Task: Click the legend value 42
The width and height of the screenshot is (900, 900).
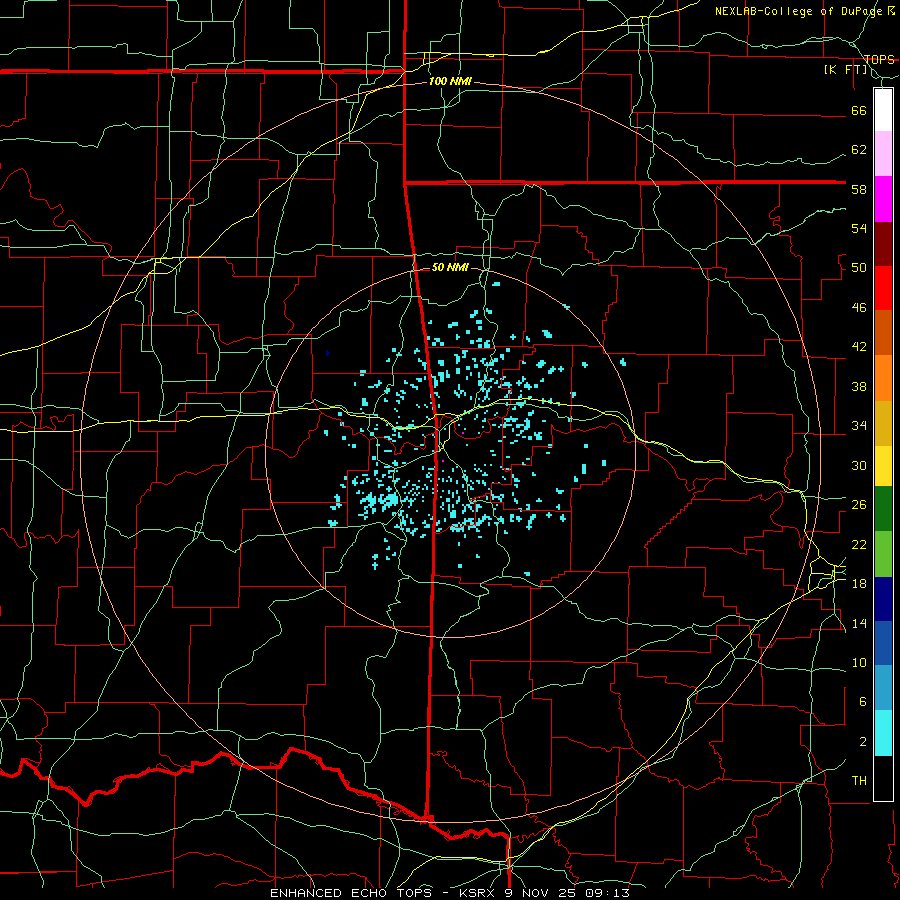Action: pos(859,347)
